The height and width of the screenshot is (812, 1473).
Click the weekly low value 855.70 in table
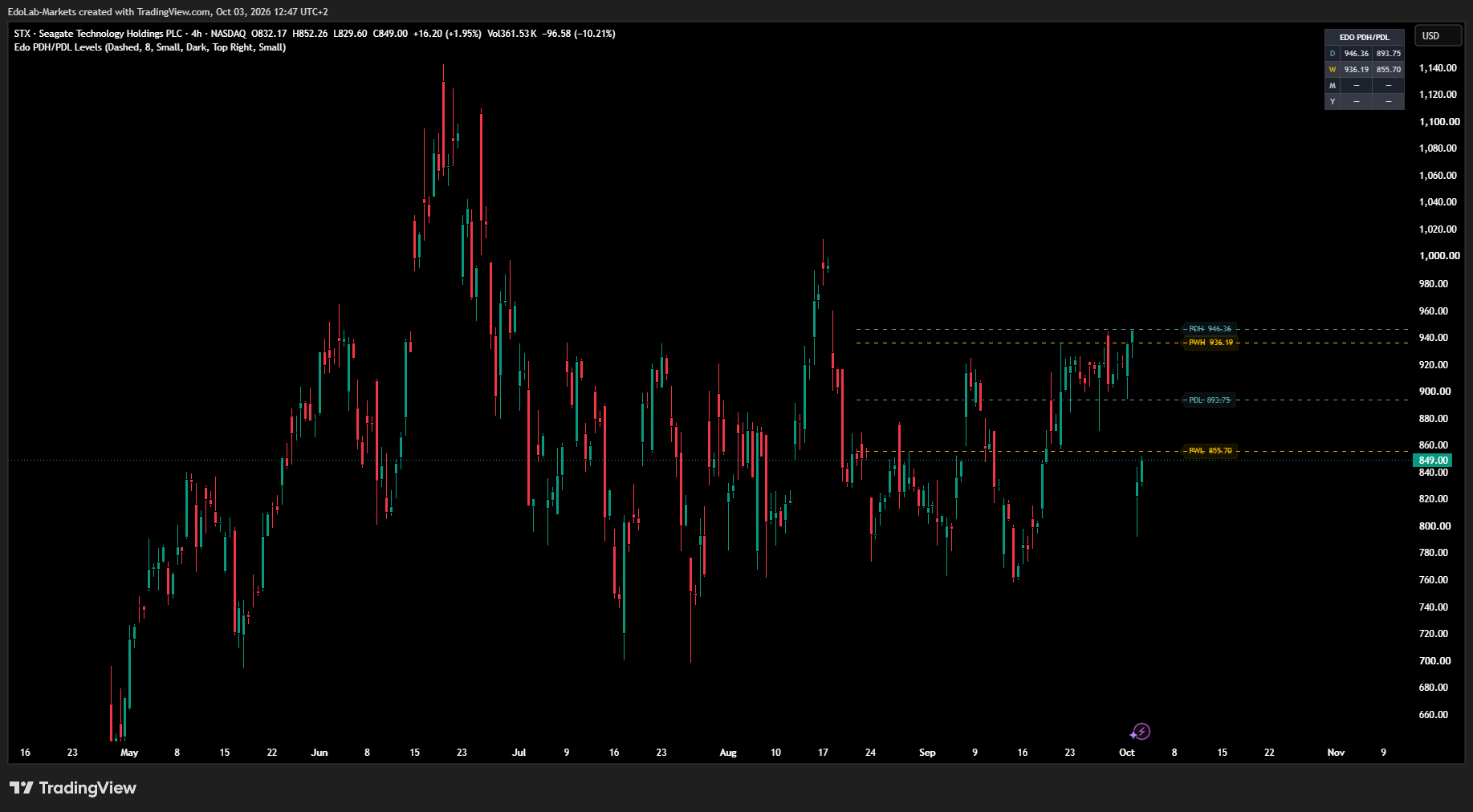[1389, 70]
